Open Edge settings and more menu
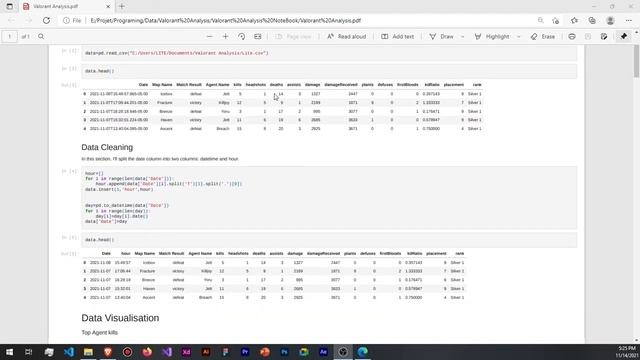 click(629, 20)
